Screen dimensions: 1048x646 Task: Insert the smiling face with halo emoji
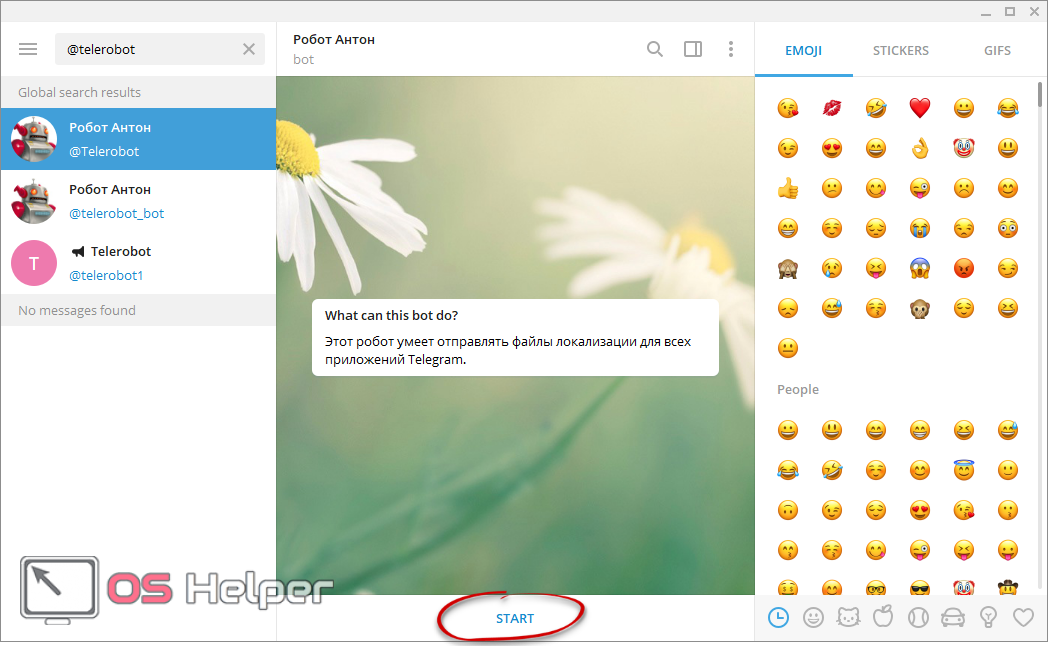pos(964,470)
